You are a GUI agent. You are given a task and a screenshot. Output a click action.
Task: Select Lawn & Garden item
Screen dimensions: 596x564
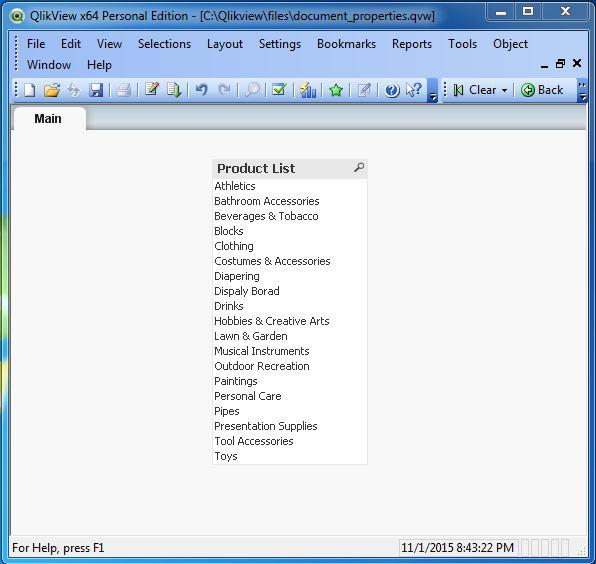point(290,336)
